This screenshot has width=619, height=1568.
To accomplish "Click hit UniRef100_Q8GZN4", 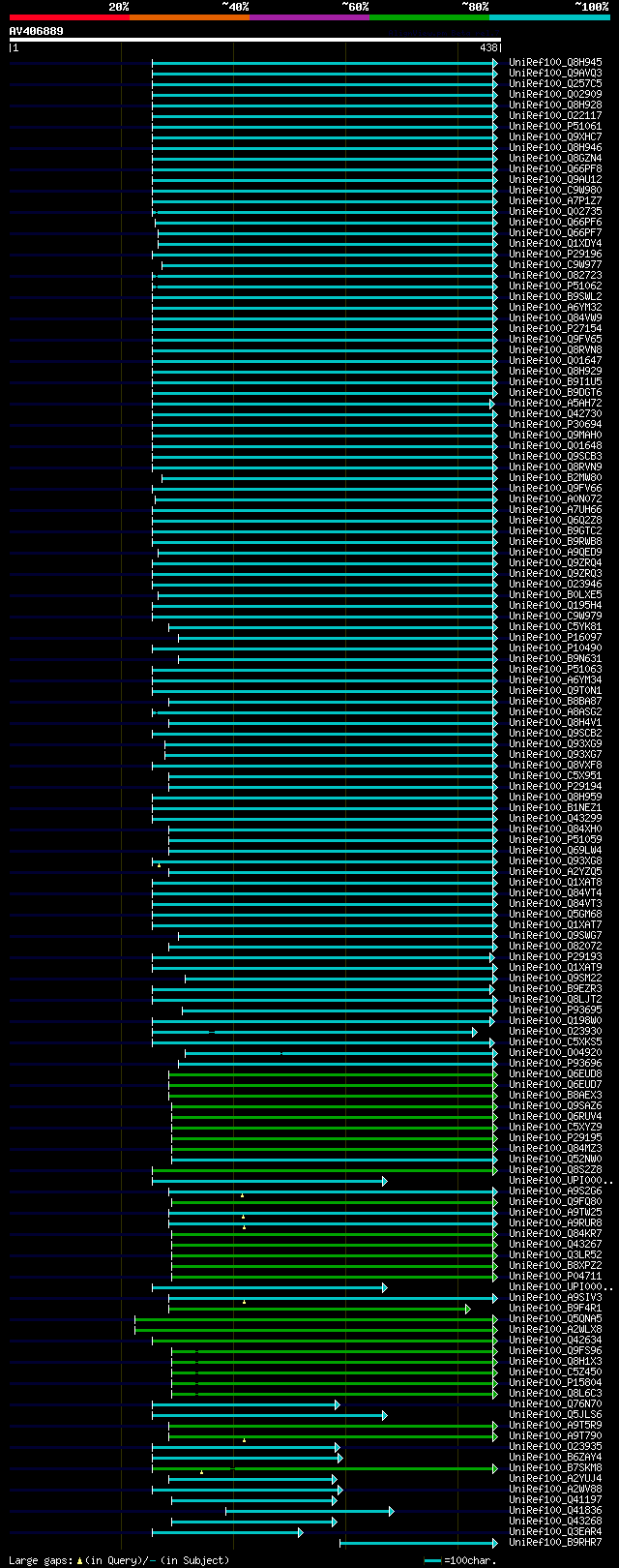I will [x=555, y=159].
